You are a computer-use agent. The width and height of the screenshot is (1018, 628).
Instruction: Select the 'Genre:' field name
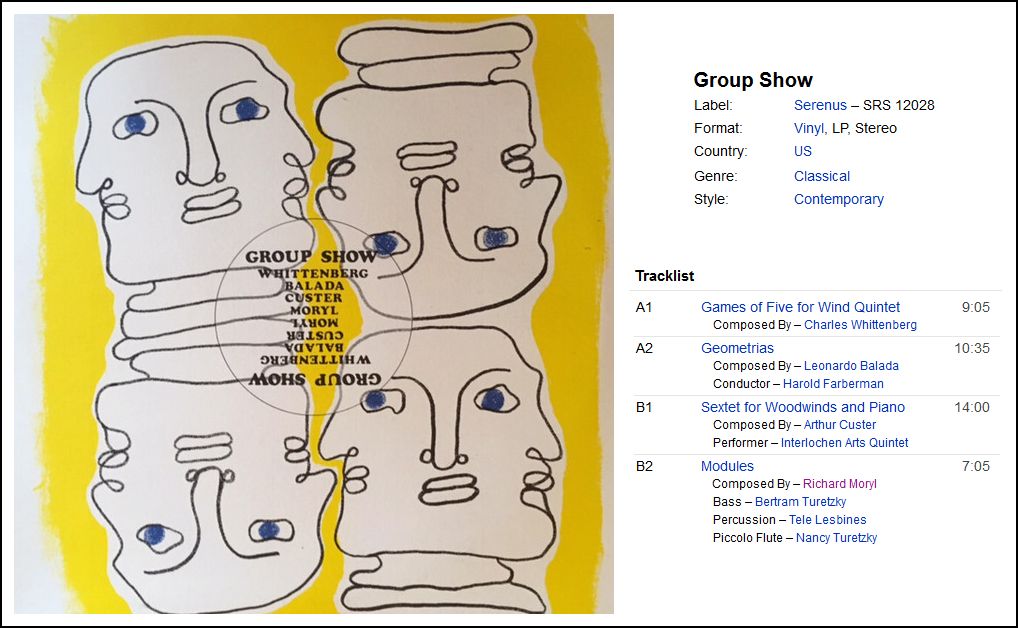point(715,176)
